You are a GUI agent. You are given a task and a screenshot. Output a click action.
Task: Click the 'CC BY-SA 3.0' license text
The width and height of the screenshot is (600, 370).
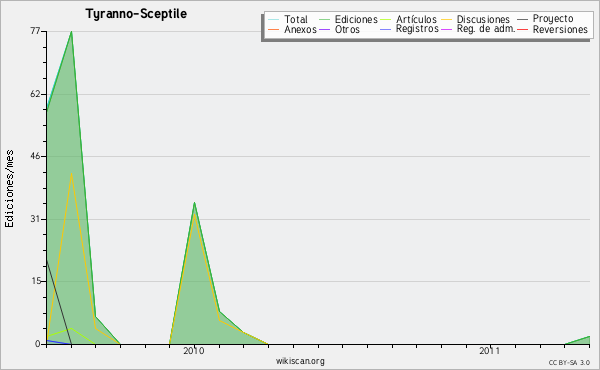pyautogui.click(x=569, y=362)
